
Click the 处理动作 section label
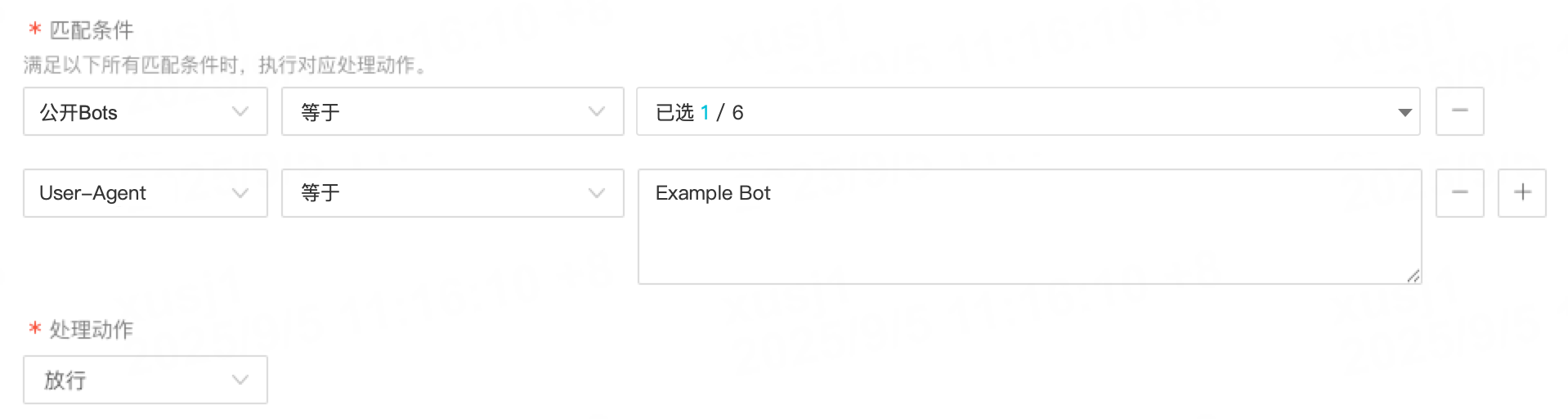[91, 330]
